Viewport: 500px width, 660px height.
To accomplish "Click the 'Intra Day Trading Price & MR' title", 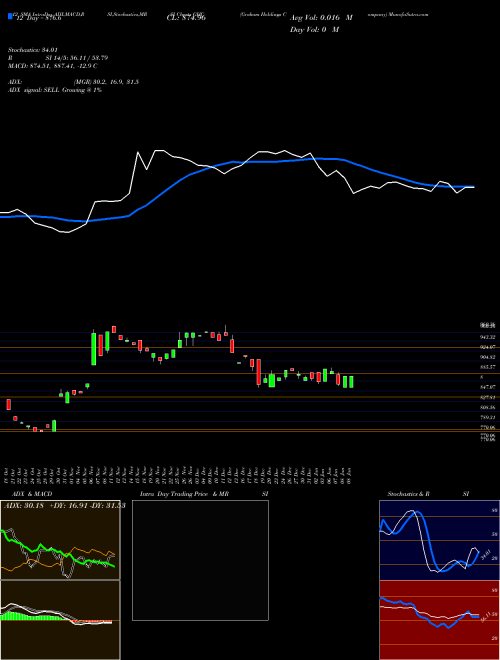I will [184, 494].
